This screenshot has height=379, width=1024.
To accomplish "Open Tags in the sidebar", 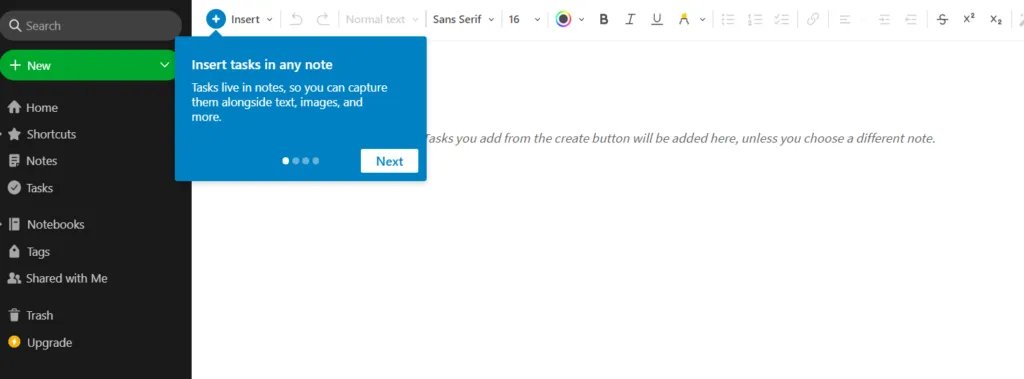I will [38, 252].
